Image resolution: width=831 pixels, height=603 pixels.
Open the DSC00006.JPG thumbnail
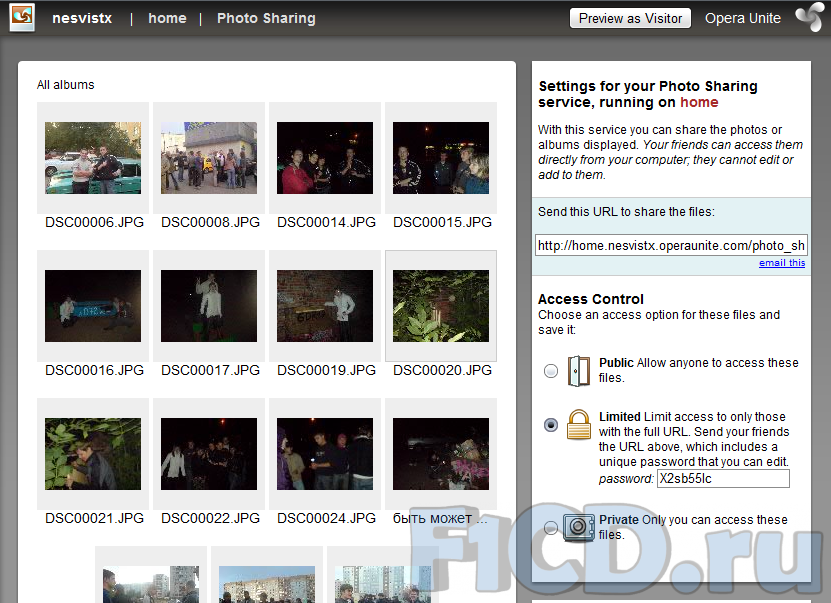(x=93, y=158)
